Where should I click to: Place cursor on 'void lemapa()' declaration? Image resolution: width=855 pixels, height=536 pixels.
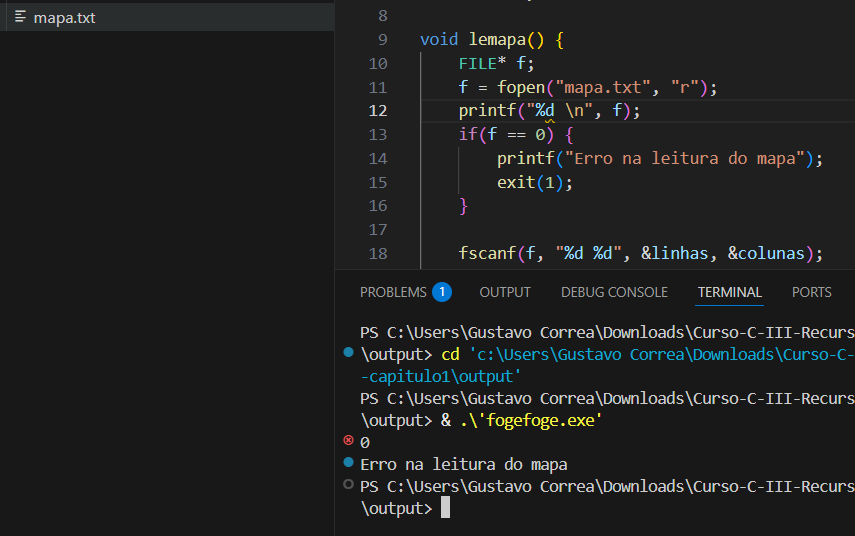491,40
